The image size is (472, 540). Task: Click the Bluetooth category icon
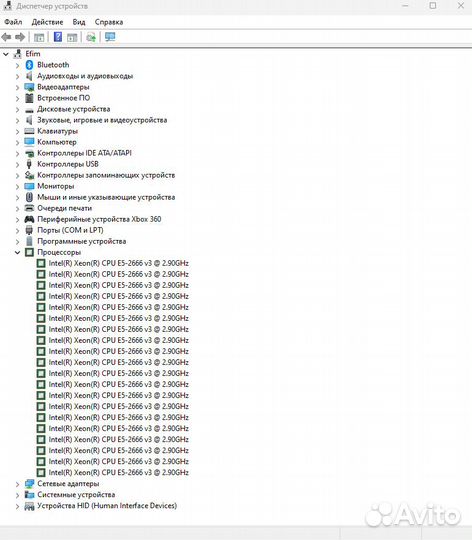point(29,65)
